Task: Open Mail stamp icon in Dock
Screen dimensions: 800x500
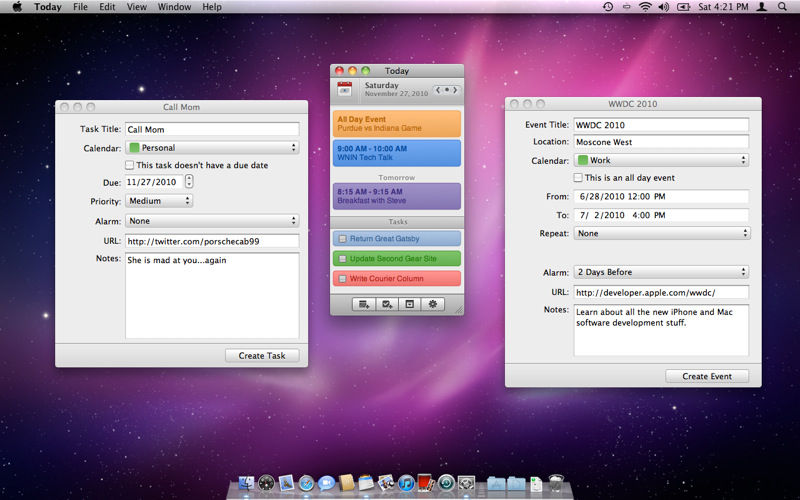Action: pos(287,482)
